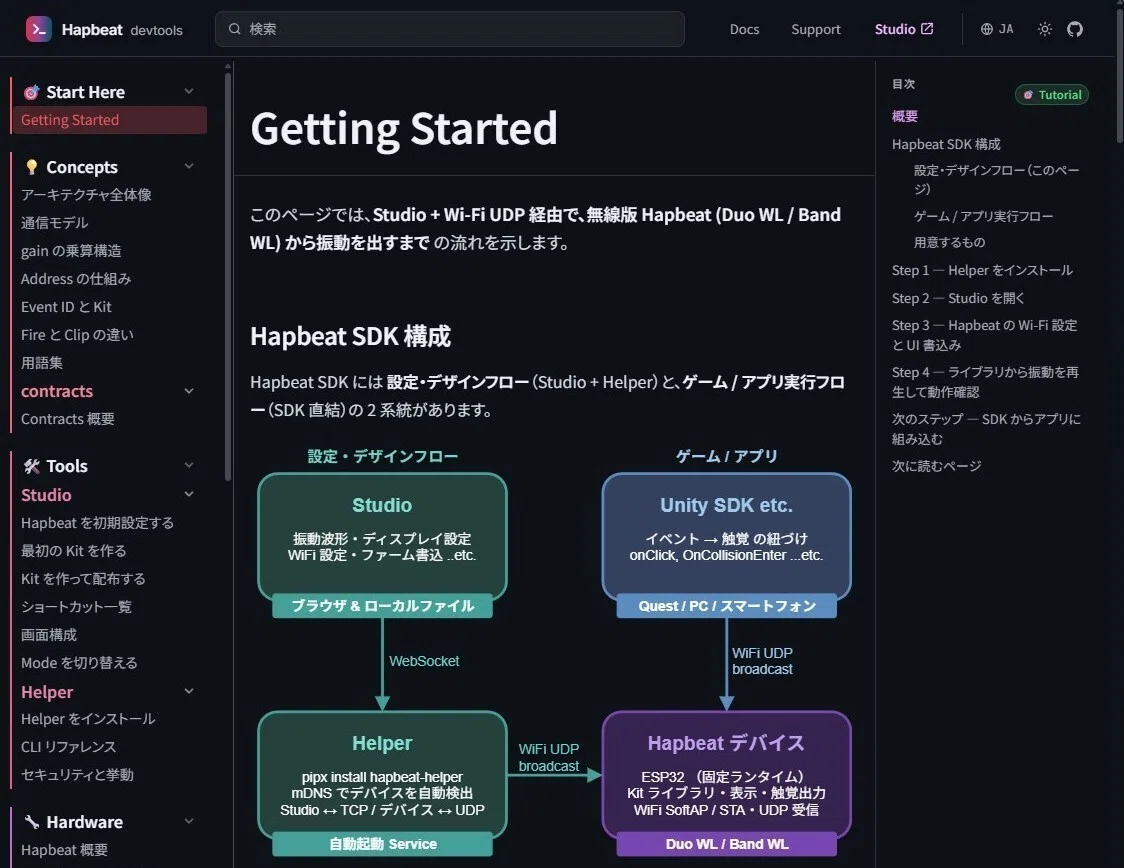Click the globe language icon
The width and height of the screenshot is (1124, 868).
[986, 29]
